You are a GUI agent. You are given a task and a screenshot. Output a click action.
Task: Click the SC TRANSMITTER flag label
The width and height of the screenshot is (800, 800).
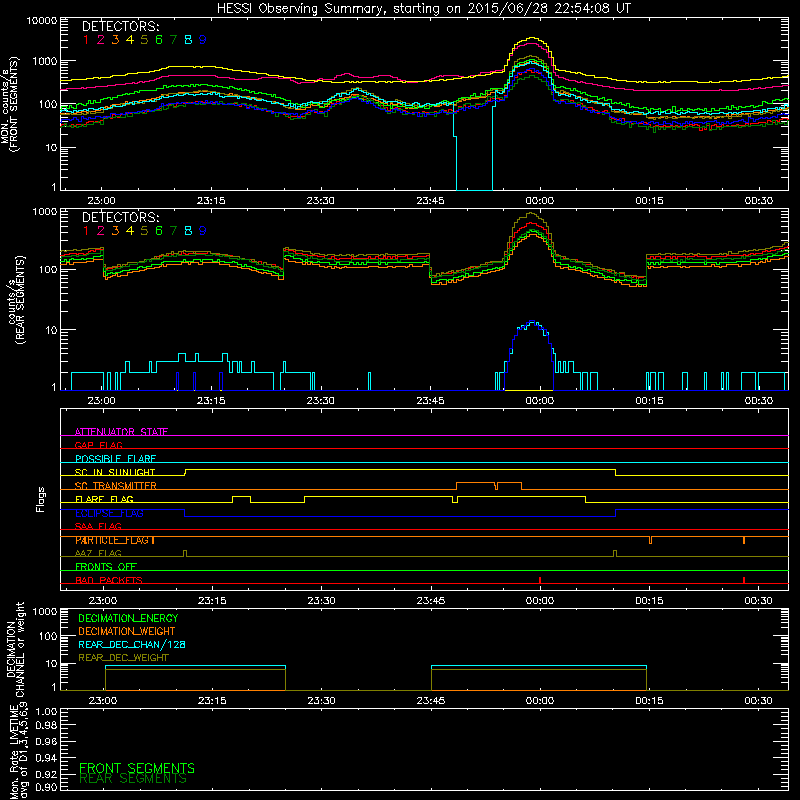(x=116, y=486)
